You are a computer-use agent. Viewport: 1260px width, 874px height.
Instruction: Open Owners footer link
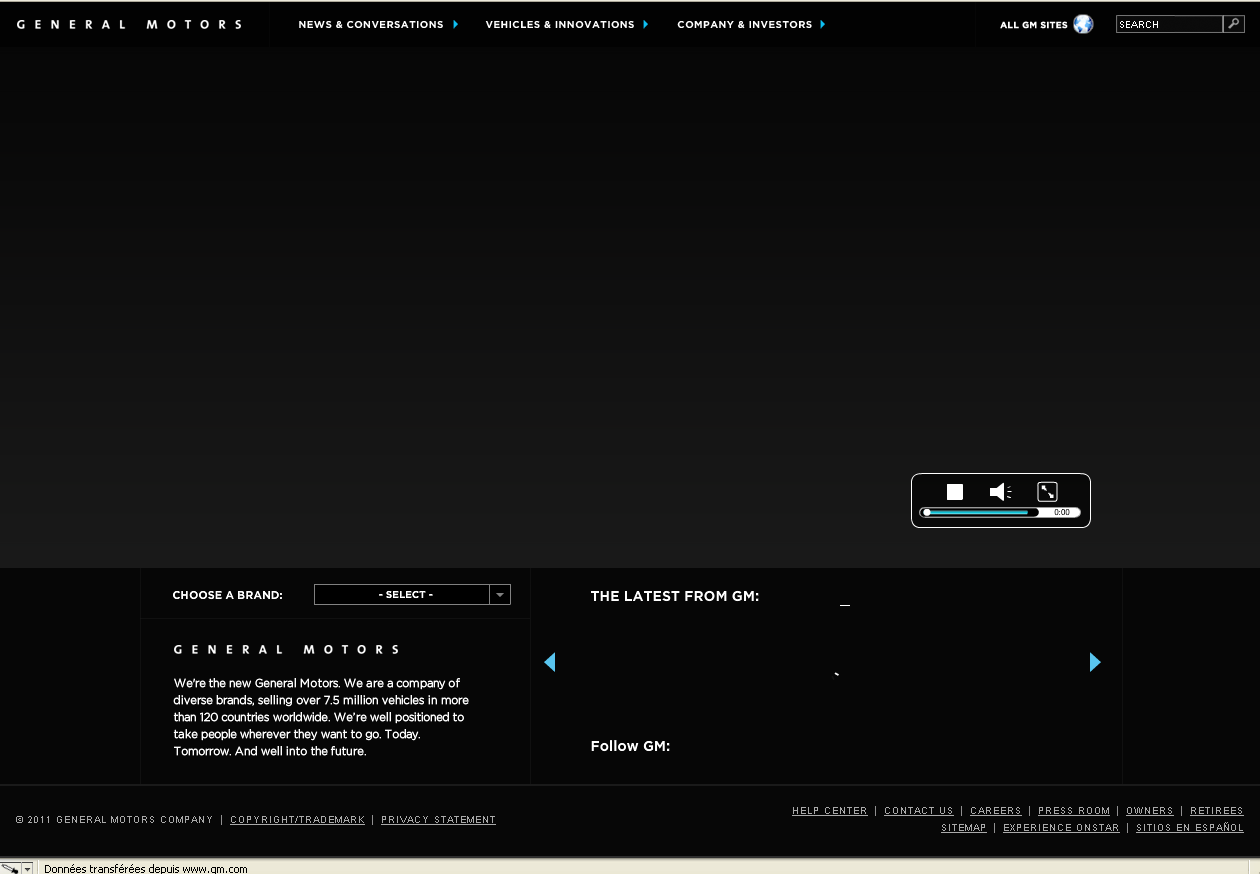coord(1150,811)
